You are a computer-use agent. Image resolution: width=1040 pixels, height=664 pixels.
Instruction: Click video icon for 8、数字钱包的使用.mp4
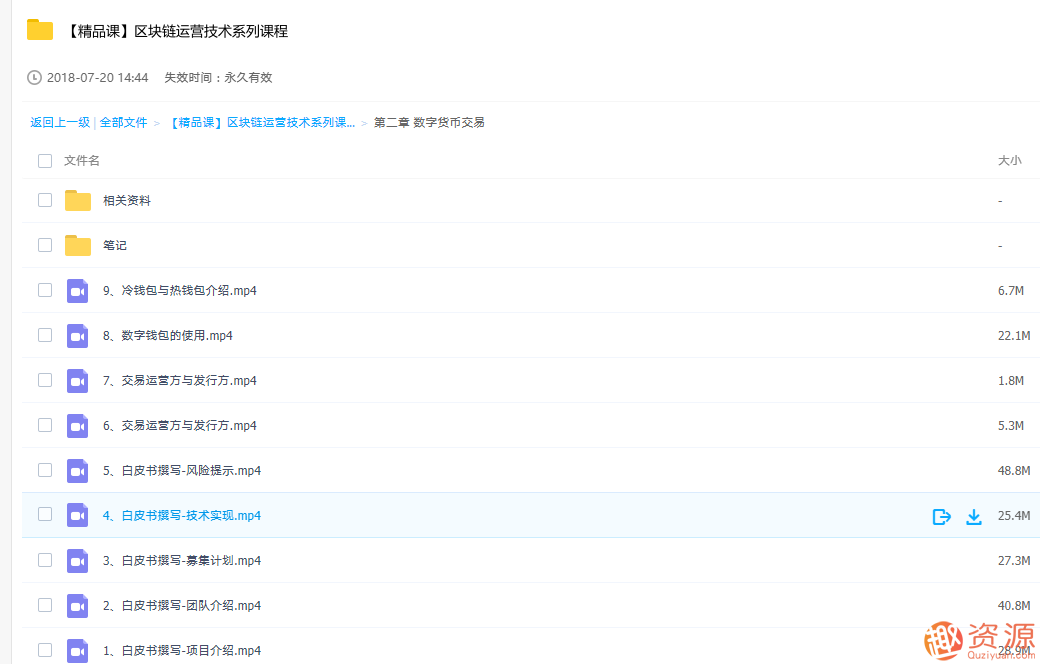coord(78,336)
